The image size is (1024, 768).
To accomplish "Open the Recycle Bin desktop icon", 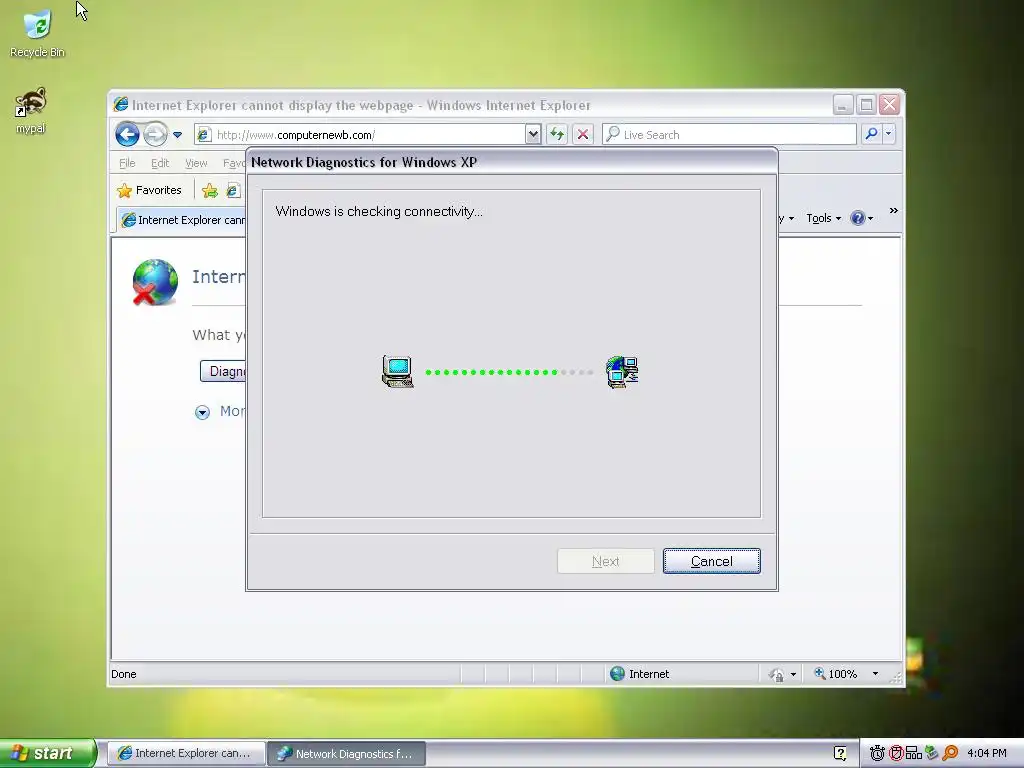I will click(x=37, y=33).
